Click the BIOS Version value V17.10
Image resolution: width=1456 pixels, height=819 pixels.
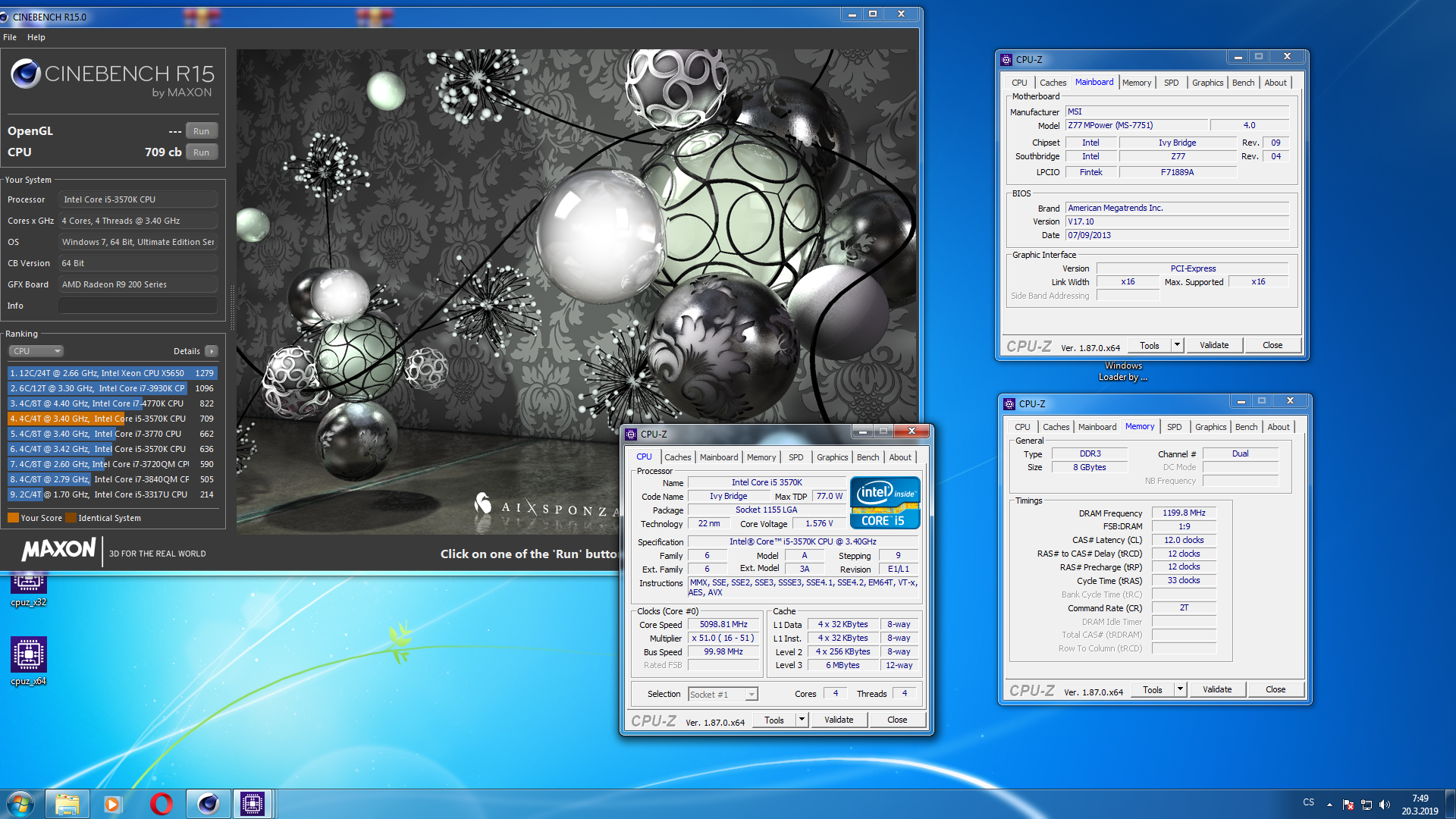pyautogui.click(x=1177, y=222)
